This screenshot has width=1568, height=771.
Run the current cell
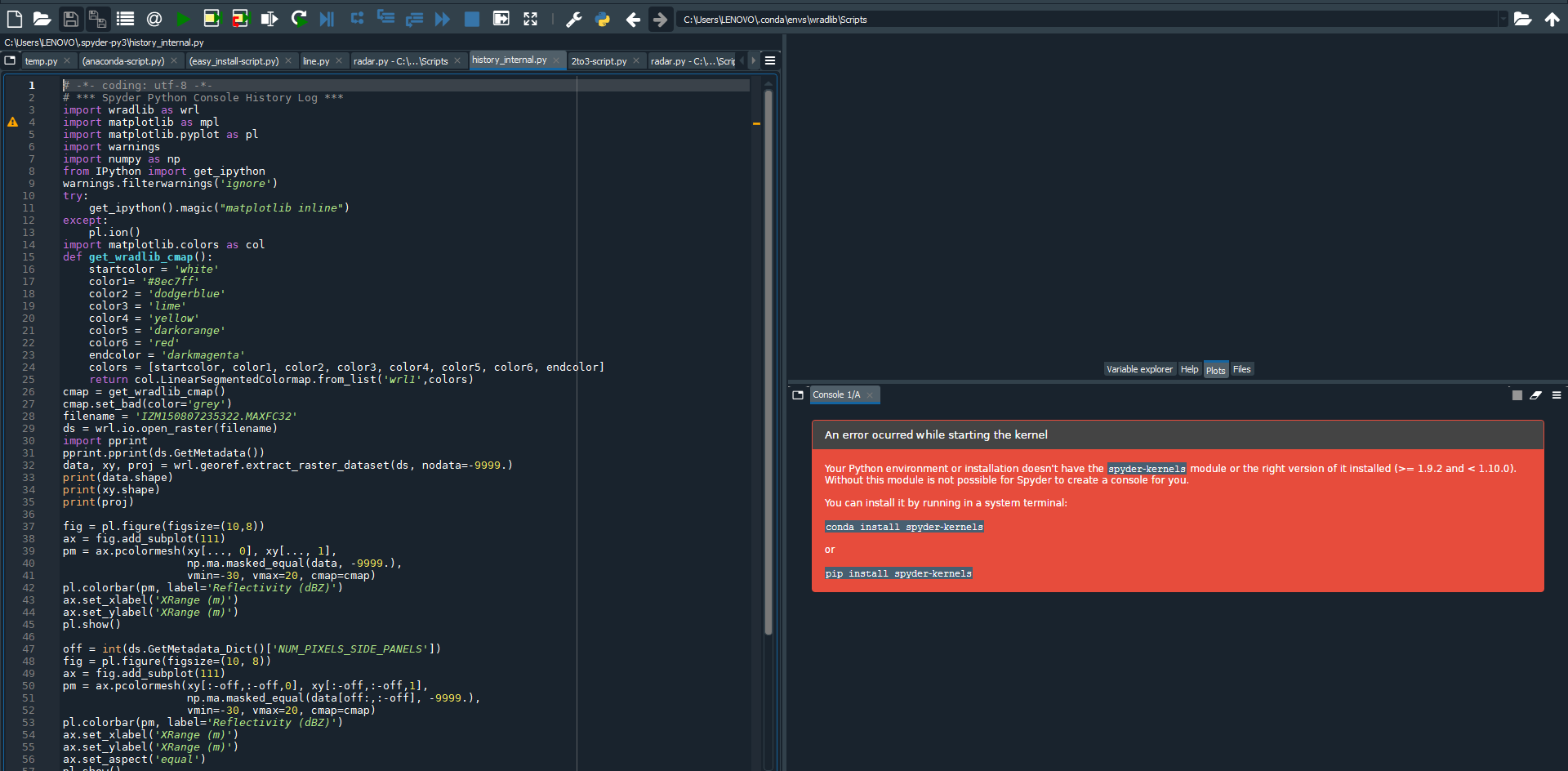212,19
